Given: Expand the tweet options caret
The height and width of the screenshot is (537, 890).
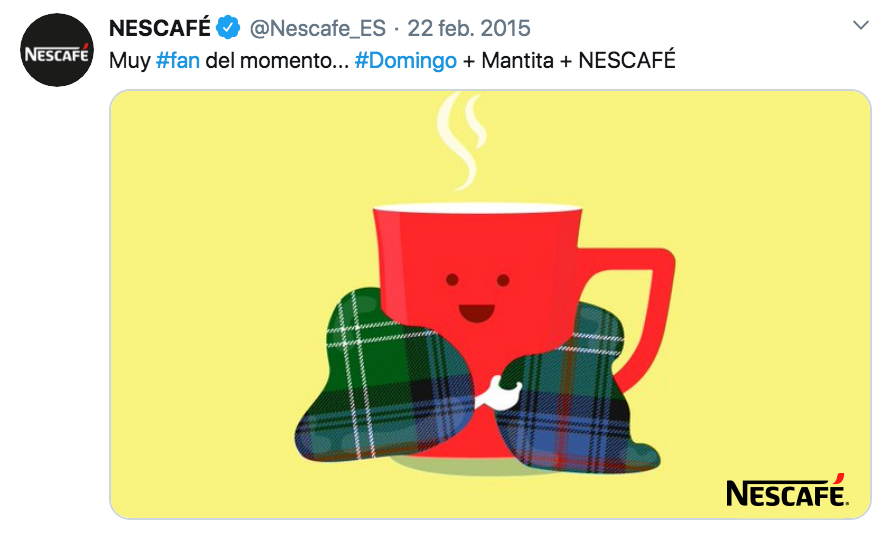Looking at the screenshot, I should tap(860, 25).
